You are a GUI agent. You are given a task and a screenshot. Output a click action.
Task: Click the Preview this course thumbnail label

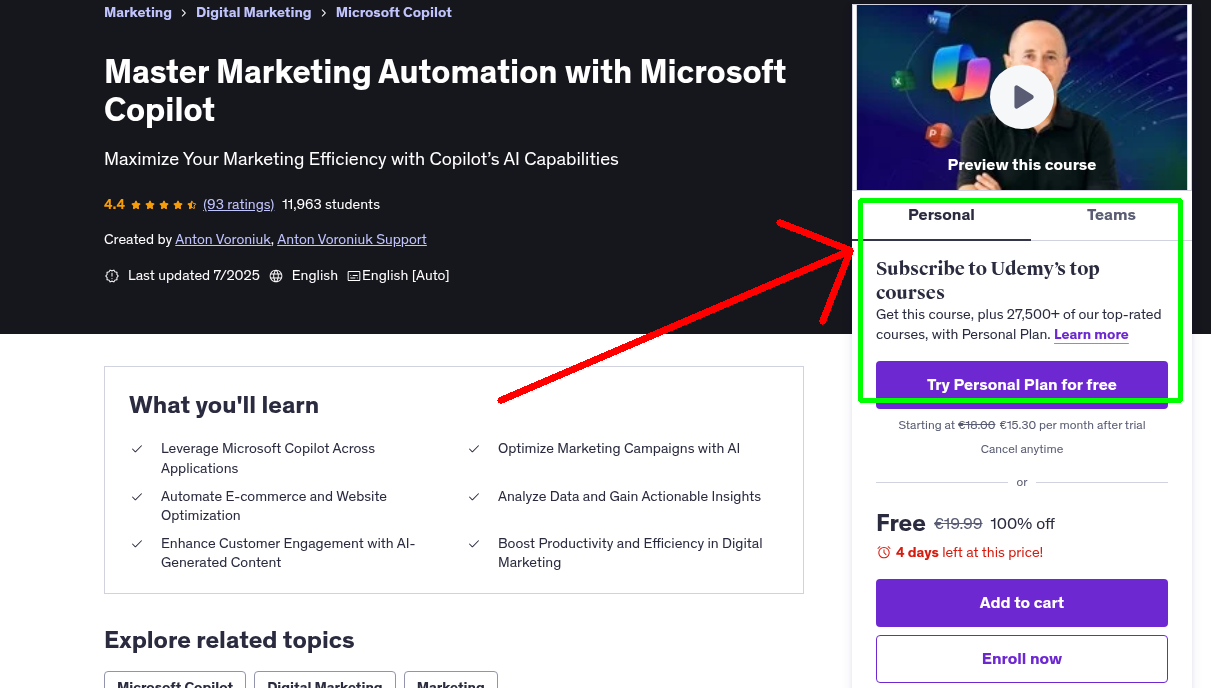pos(1022,165)
